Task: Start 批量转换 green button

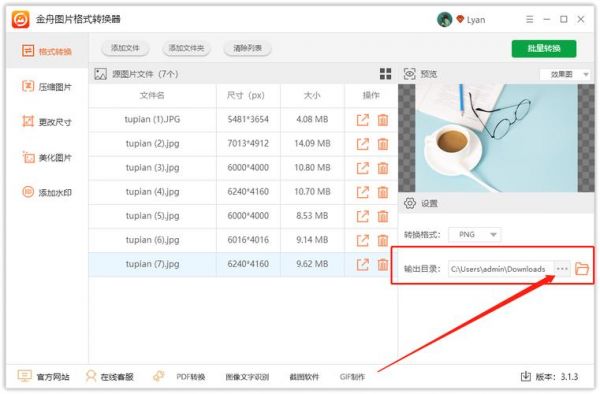Action: pyautogui.click(x=544, y=49)
